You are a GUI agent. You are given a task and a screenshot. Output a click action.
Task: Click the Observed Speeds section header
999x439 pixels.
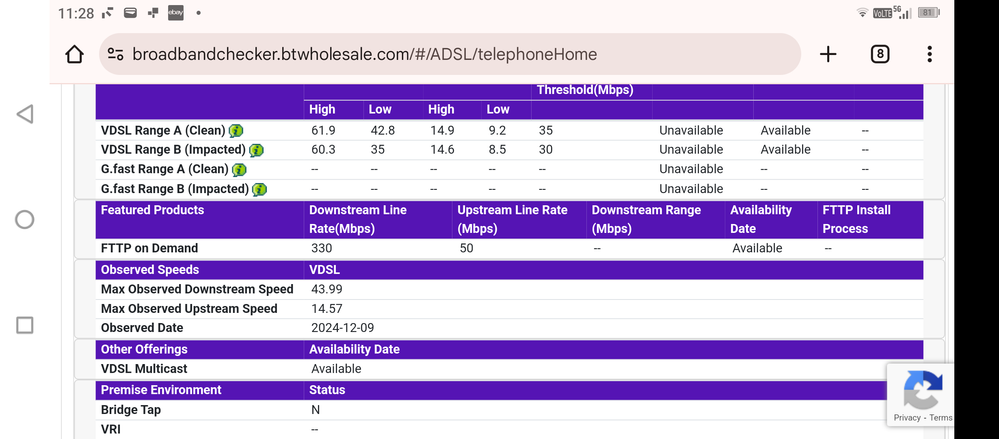click(x=149, y=270)
